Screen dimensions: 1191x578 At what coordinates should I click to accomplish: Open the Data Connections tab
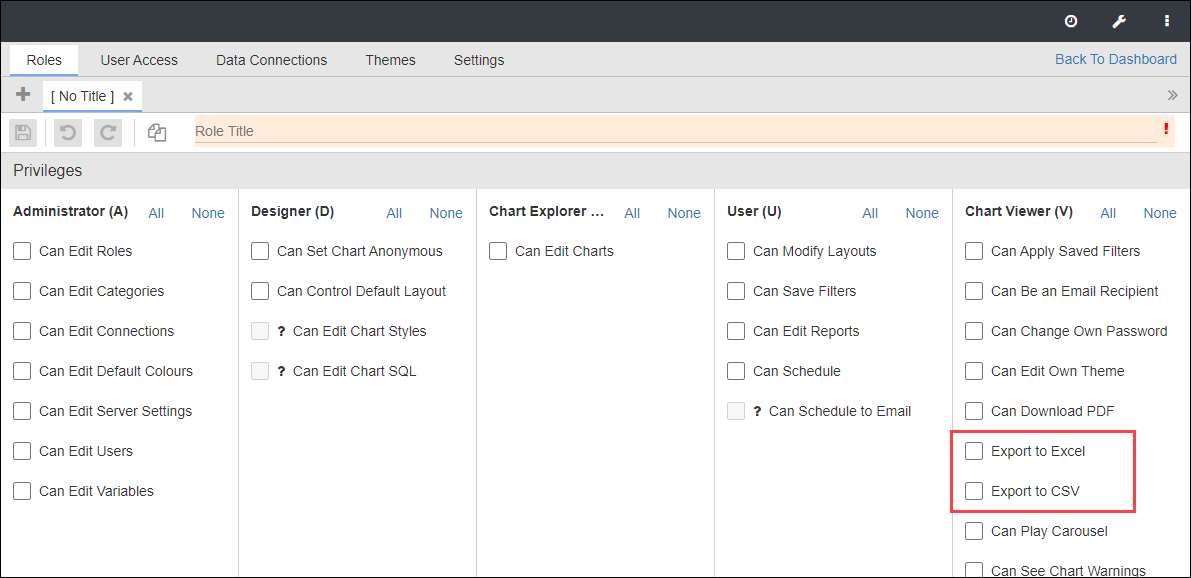[271, 60]
